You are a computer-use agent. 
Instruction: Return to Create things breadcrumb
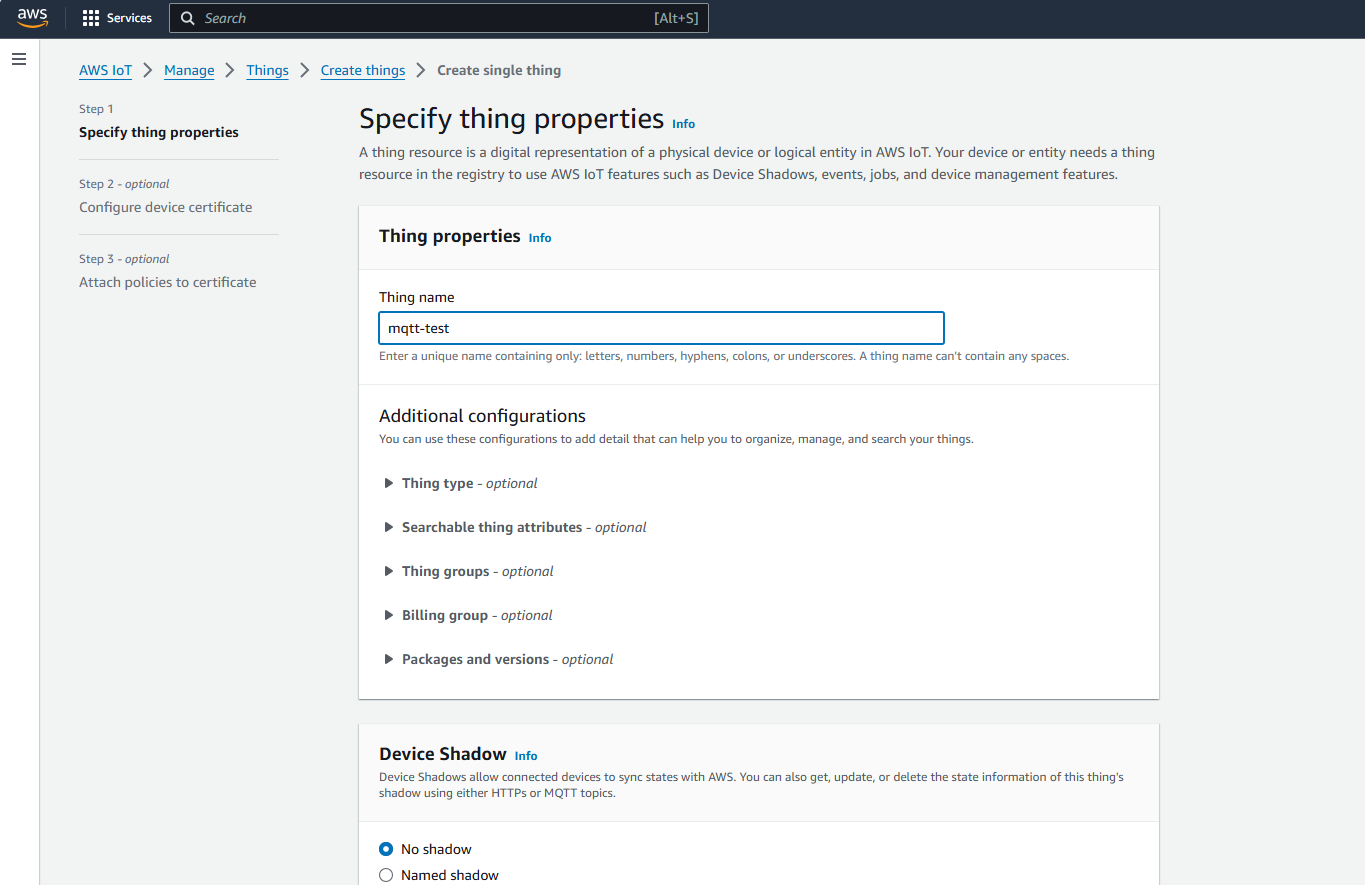(x=363, y=70)
